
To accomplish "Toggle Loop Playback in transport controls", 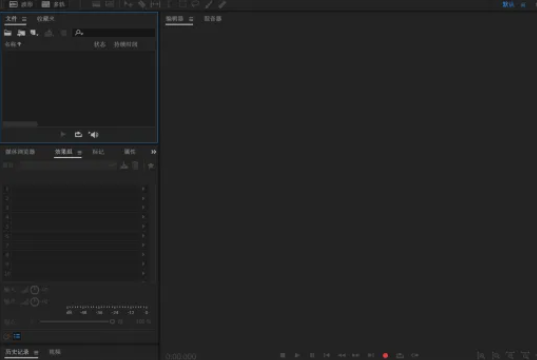I will tap(400, 356).
